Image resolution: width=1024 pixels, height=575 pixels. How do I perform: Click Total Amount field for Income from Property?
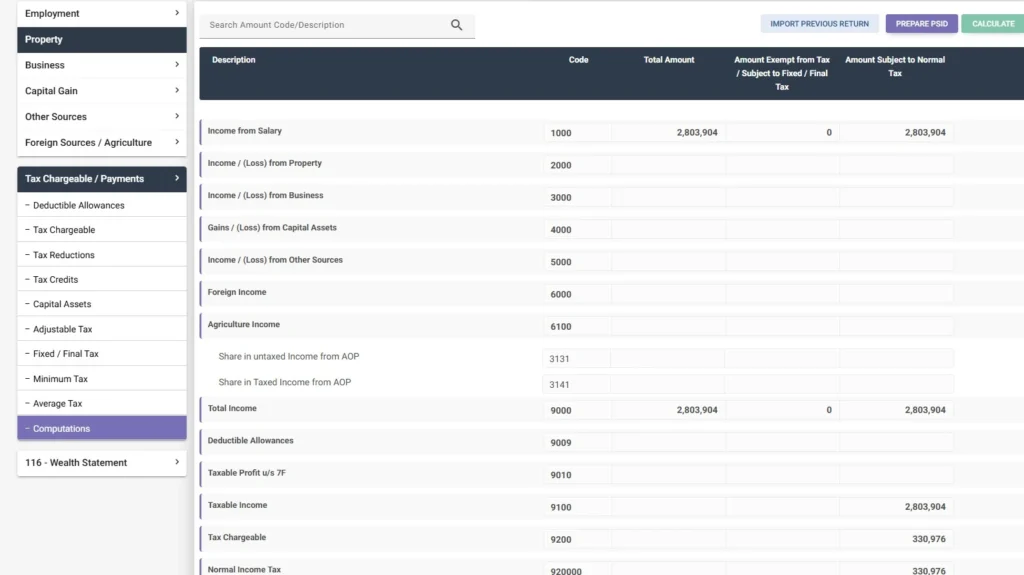(x=668, y=165)
